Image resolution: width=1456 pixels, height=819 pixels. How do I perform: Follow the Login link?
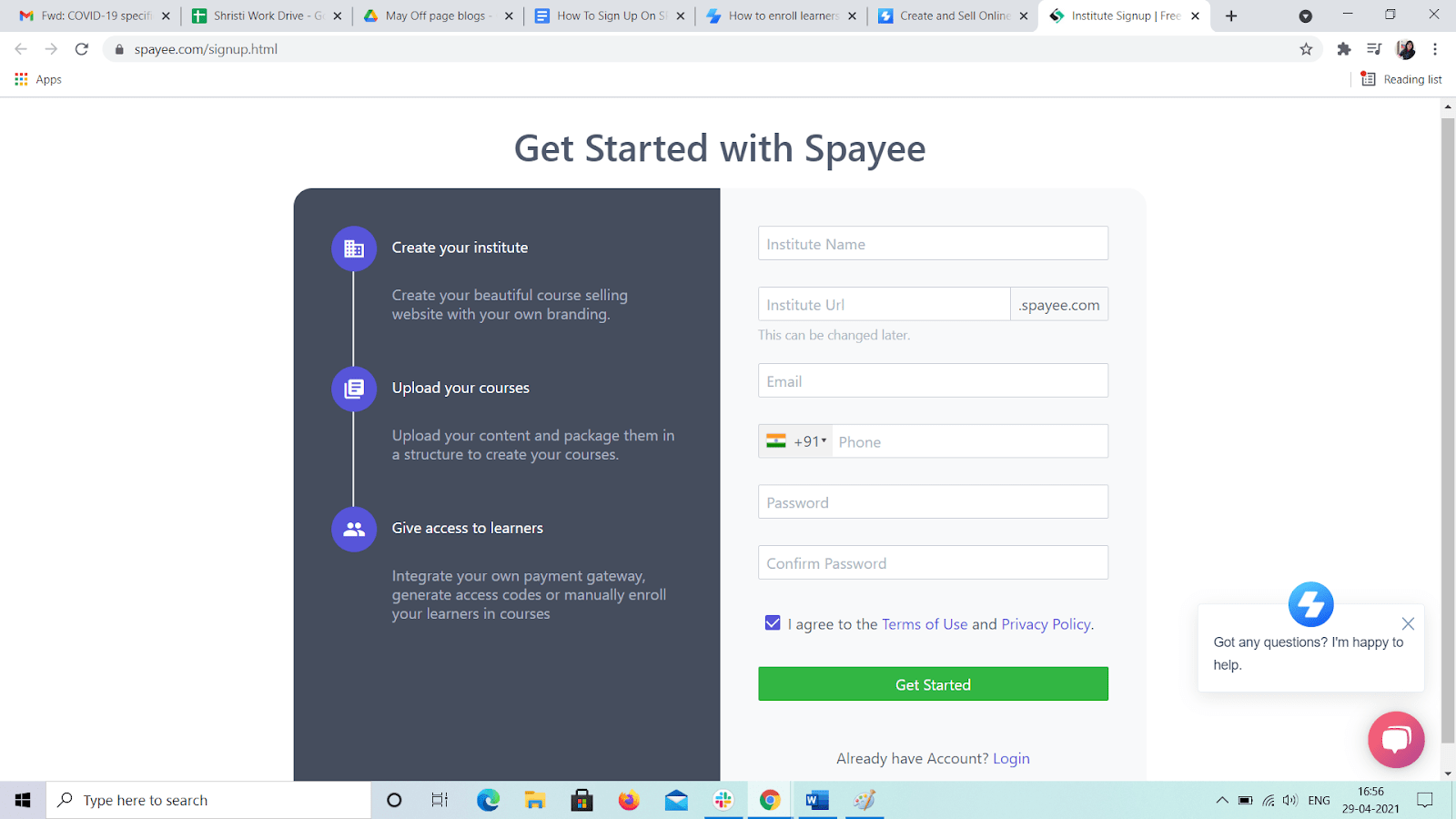1011,759
